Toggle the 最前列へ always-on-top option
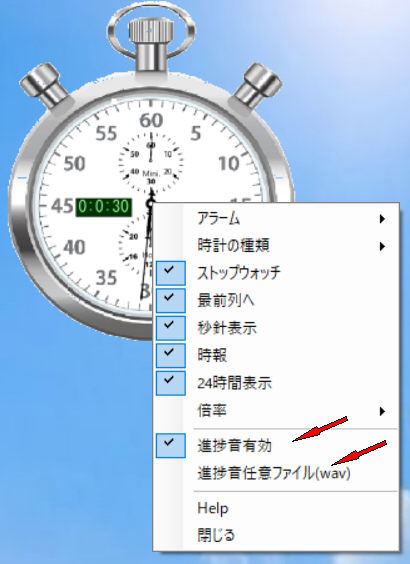The height and width of the screenshot is (564, 410). 277,300
